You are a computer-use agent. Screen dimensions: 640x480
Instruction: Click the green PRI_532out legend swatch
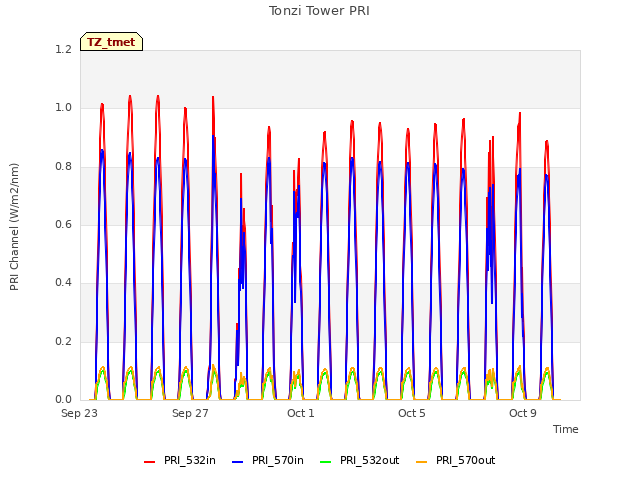point(326,461)
